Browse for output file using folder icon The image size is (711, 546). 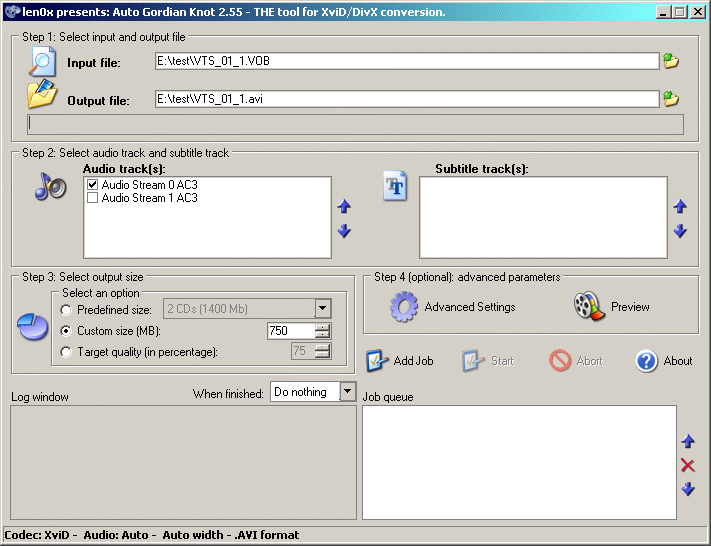tap(671, 99)
